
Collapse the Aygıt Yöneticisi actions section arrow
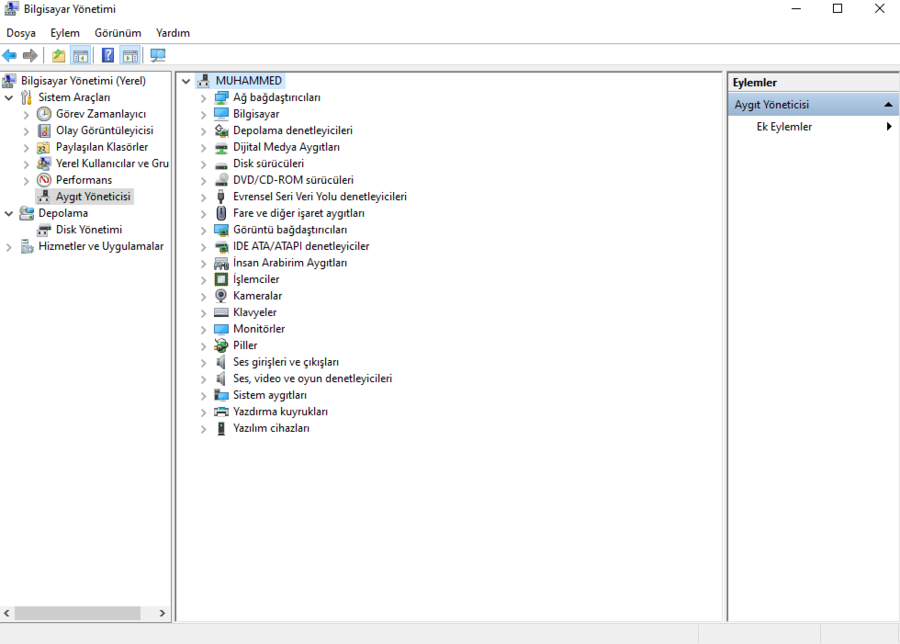[888, 105]
